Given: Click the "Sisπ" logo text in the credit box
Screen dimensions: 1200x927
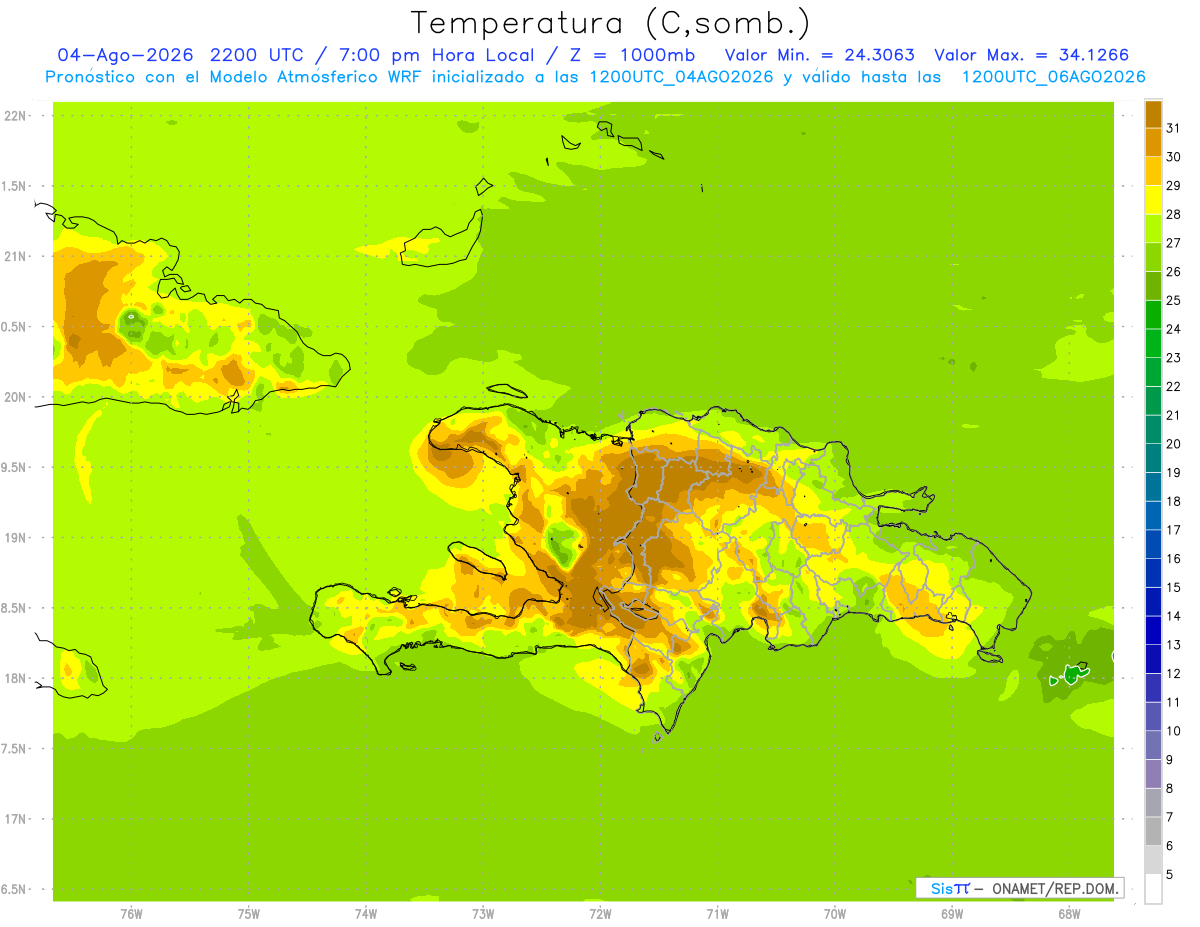Looking at the screenshot, I should point(949,888).
